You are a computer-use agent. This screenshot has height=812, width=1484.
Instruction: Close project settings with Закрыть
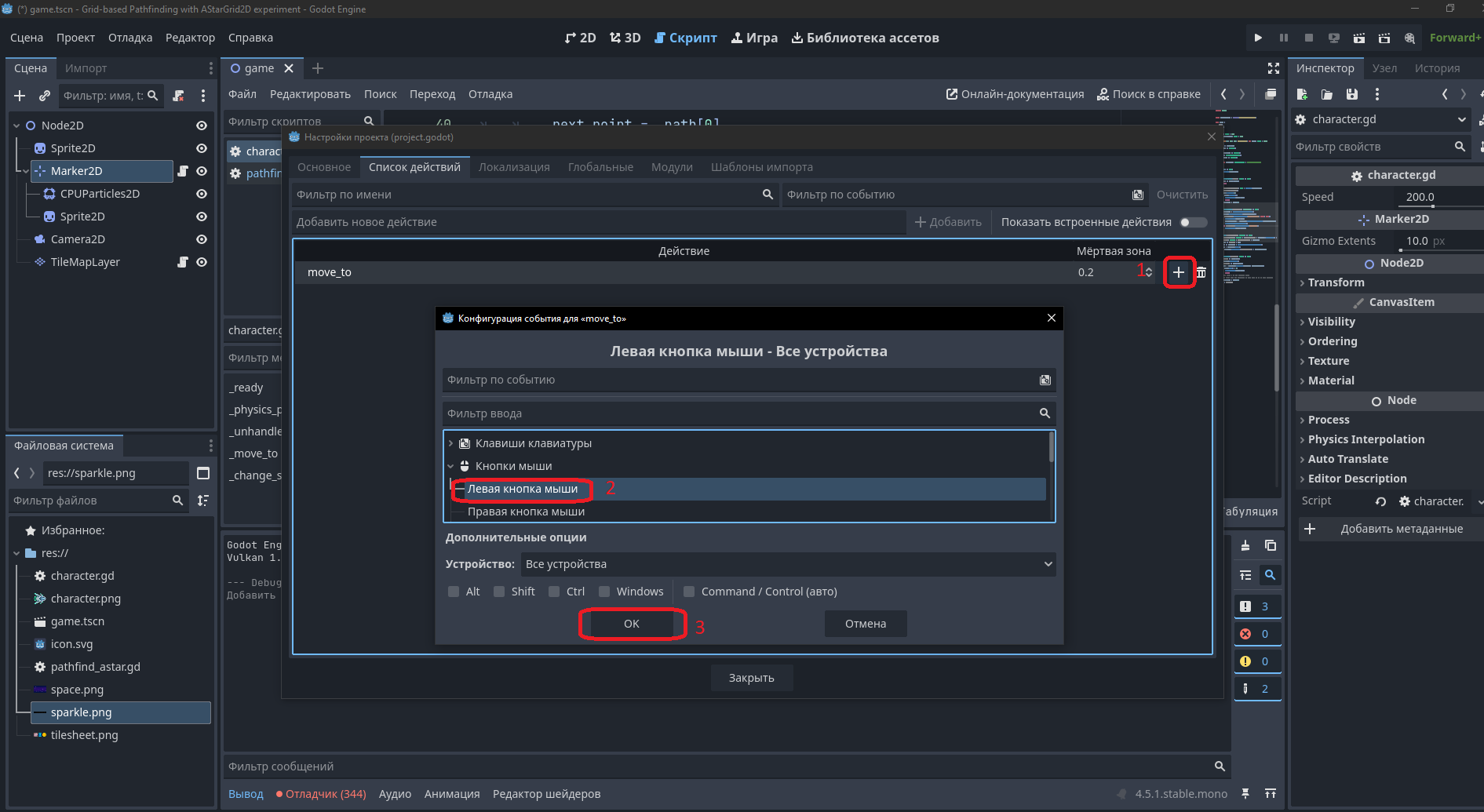click(x=752, y=678)
